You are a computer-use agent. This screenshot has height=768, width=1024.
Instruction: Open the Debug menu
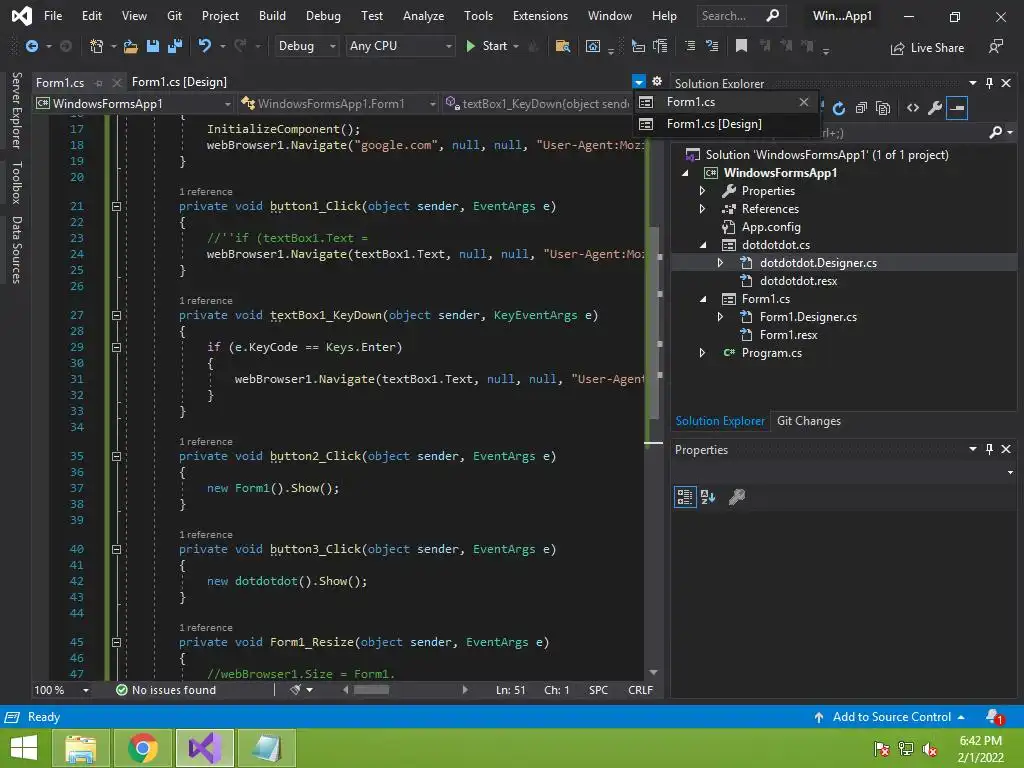coord(323,16)
